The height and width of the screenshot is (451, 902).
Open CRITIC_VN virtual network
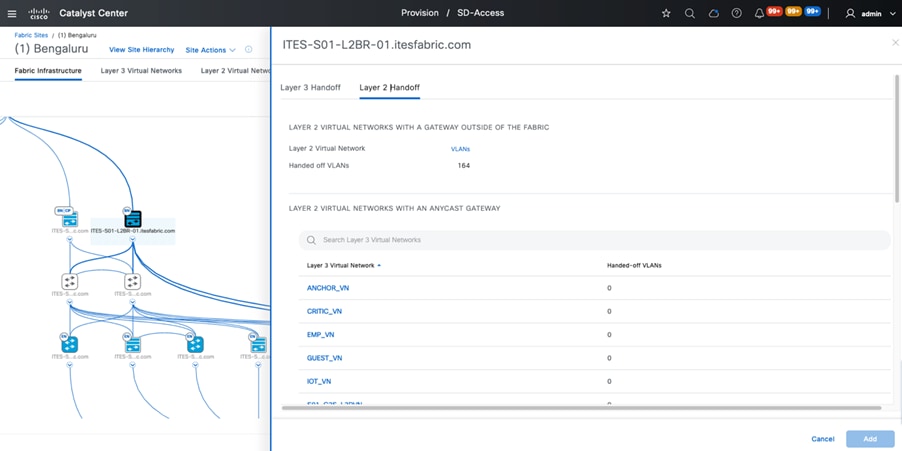click(324, 311)
